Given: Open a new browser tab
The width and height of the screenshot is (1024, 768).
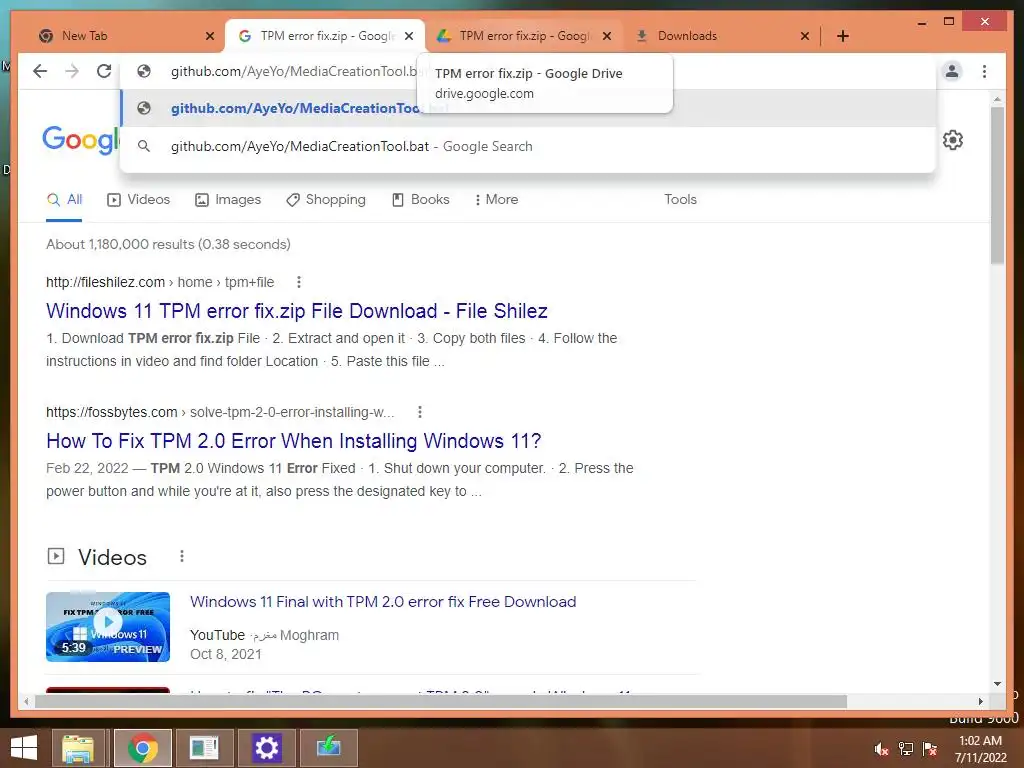Looking at the screenshot, I should click(x=843, y=36).
